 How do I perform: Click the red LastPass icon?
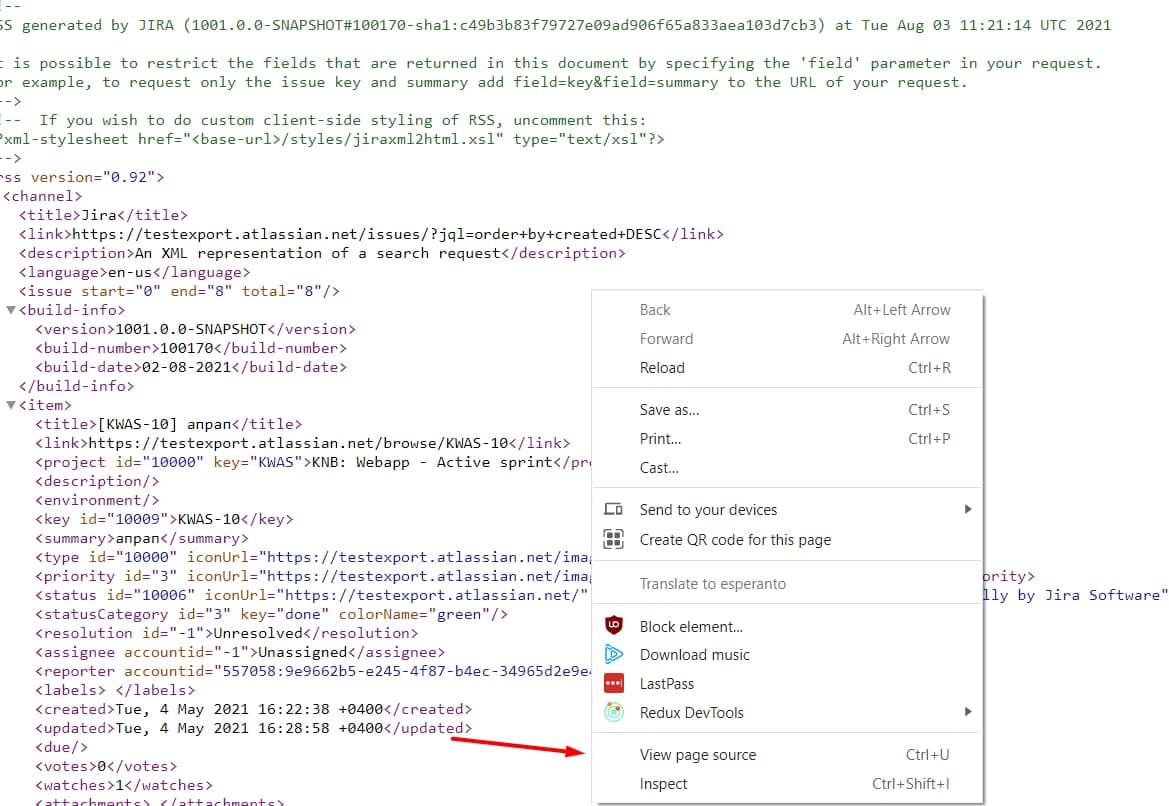(x=614, y=684)
